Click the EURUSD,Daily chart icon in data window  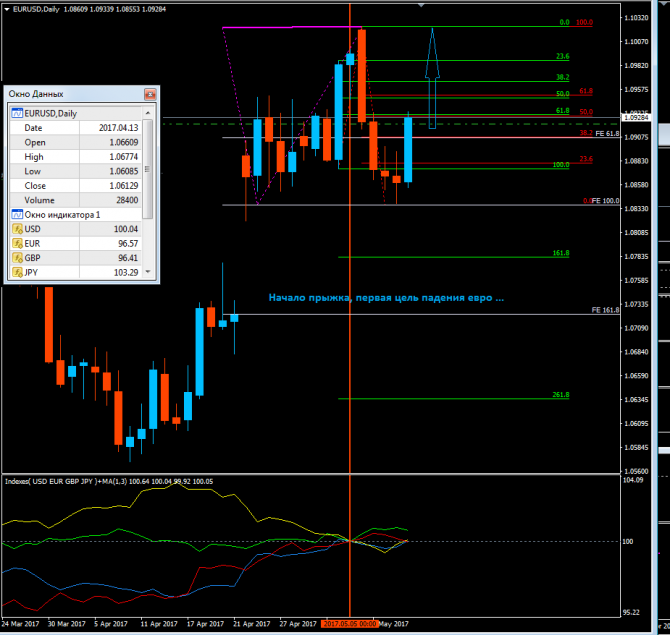coord(17,113)
